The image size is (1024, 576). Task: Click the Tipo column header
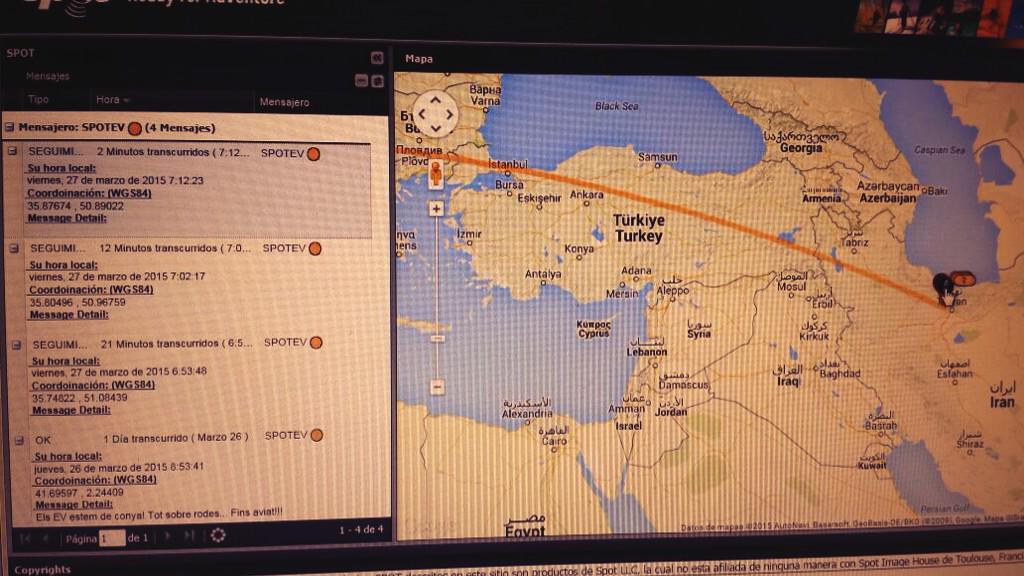coord(38,99)
